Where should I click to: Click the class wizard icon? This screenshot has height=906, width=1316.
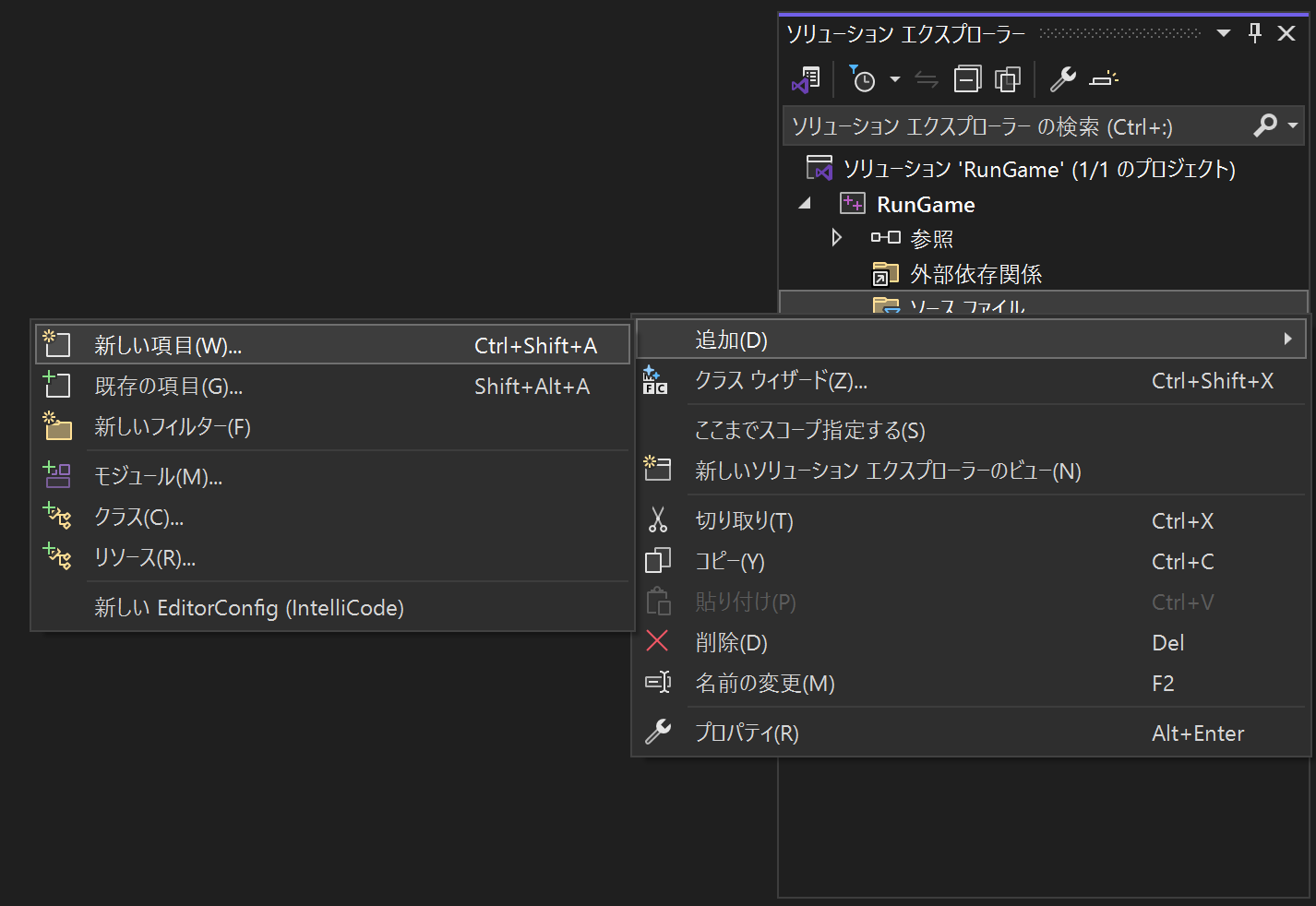tap(655, 380)
